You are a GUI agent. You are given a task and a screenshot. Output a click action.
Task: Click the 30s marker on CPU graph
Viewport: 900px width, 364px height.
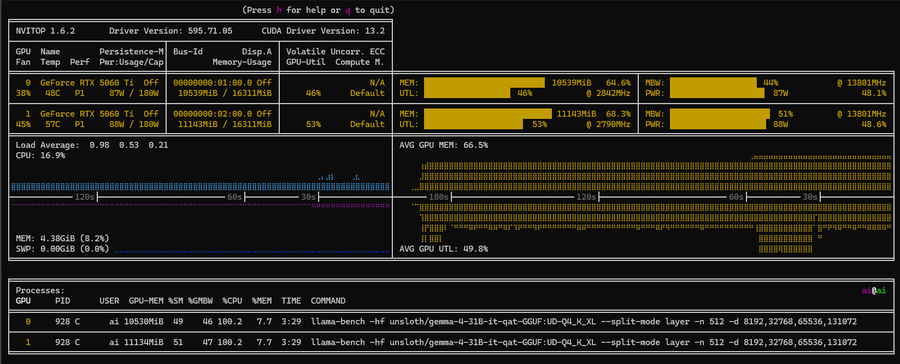click(x=308, y=196)
